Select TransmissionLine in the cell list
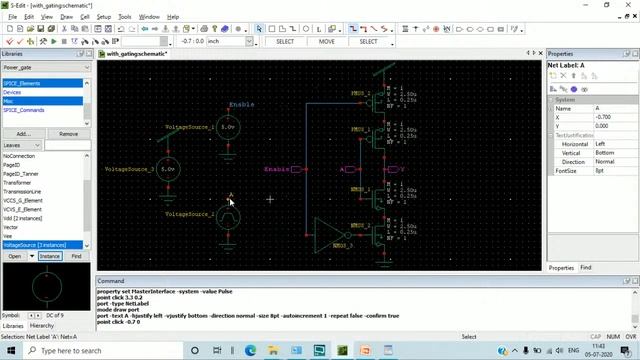This screenshot has width=640, height=360. tap(42, 191)
